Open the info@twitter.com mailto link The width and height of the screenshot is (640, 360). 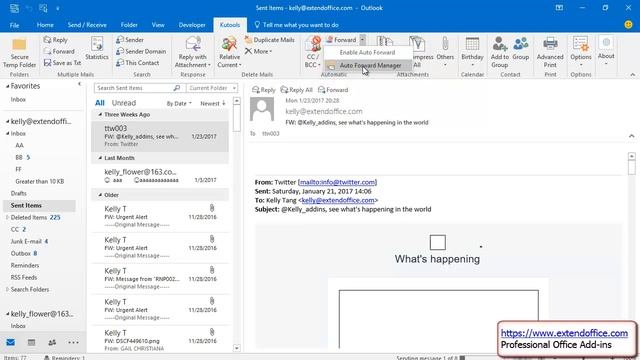pos(337,182)
